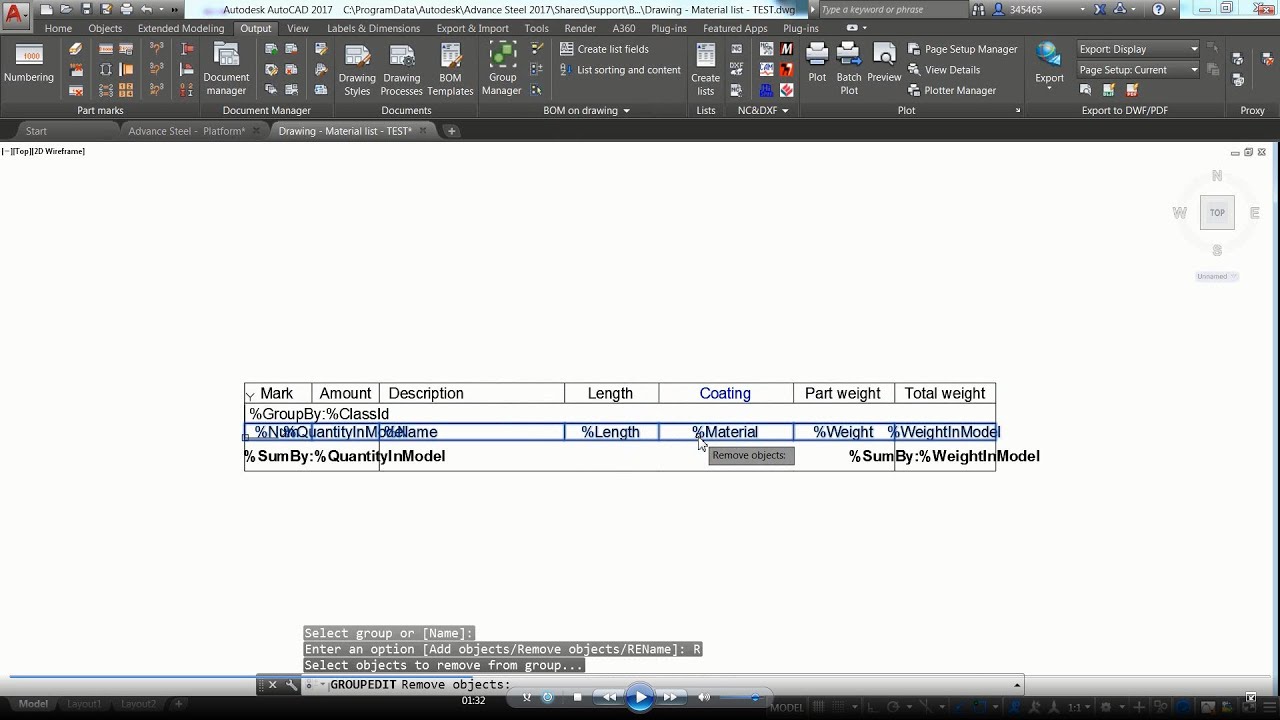Open the Export button's dropdown arrow
The height and width of the screenshot is (720, 1280).
(x=1049, y=90)
